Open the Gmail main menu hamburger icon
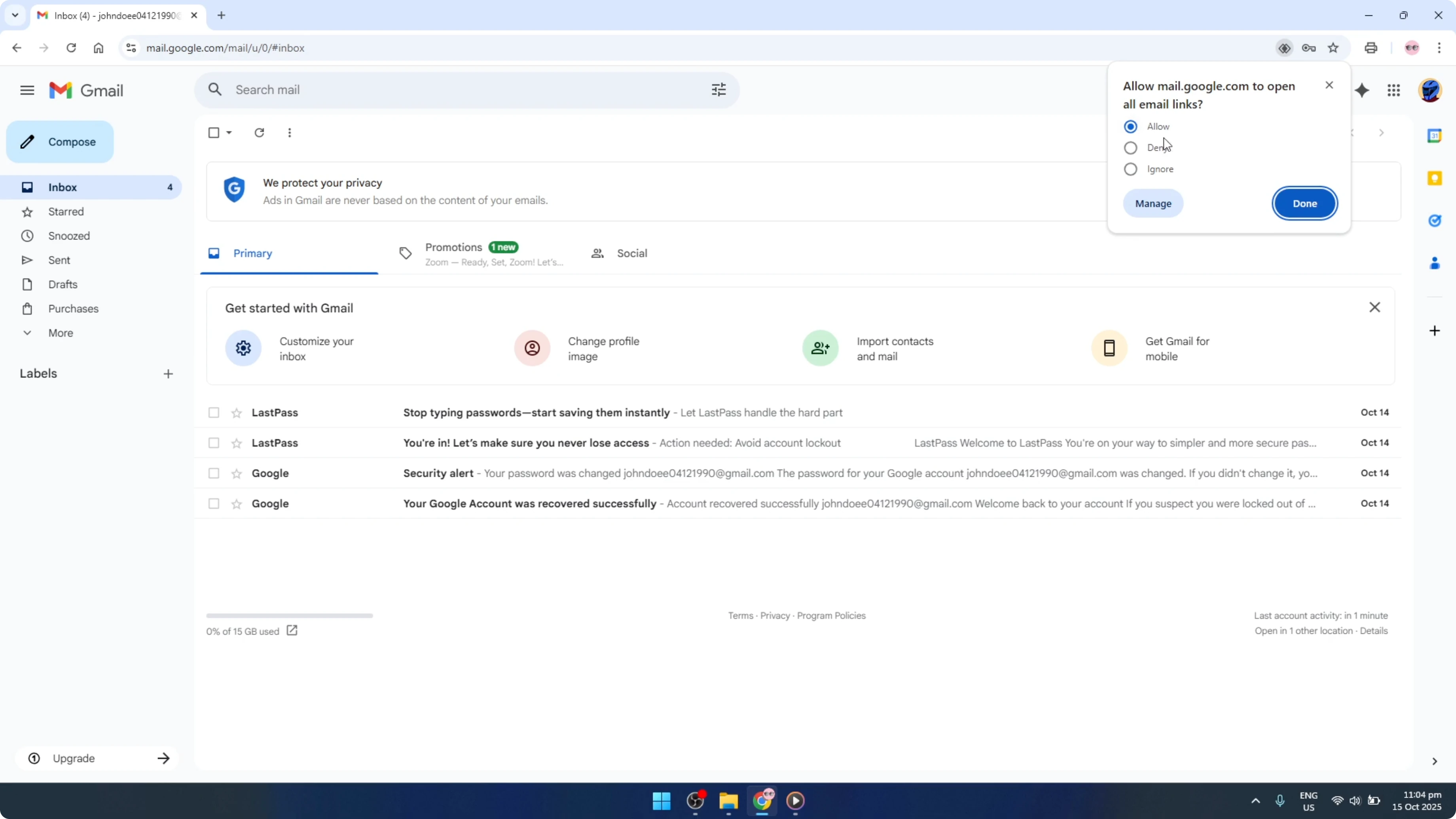The height and width of the screenshot is (819, 1456). pyautogui.click(x=27, y=91)
